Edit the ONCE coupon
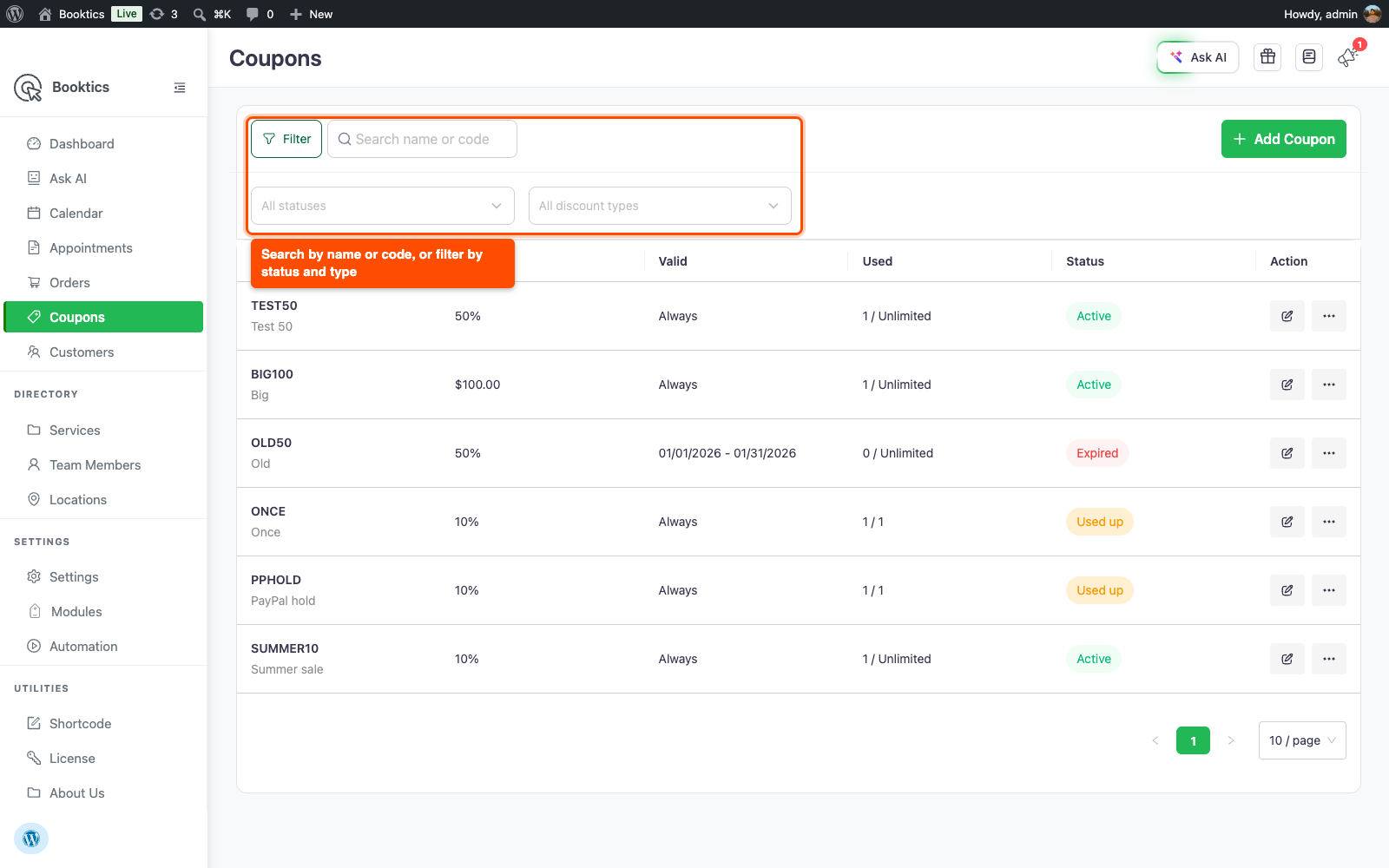 click(1287, 522)
